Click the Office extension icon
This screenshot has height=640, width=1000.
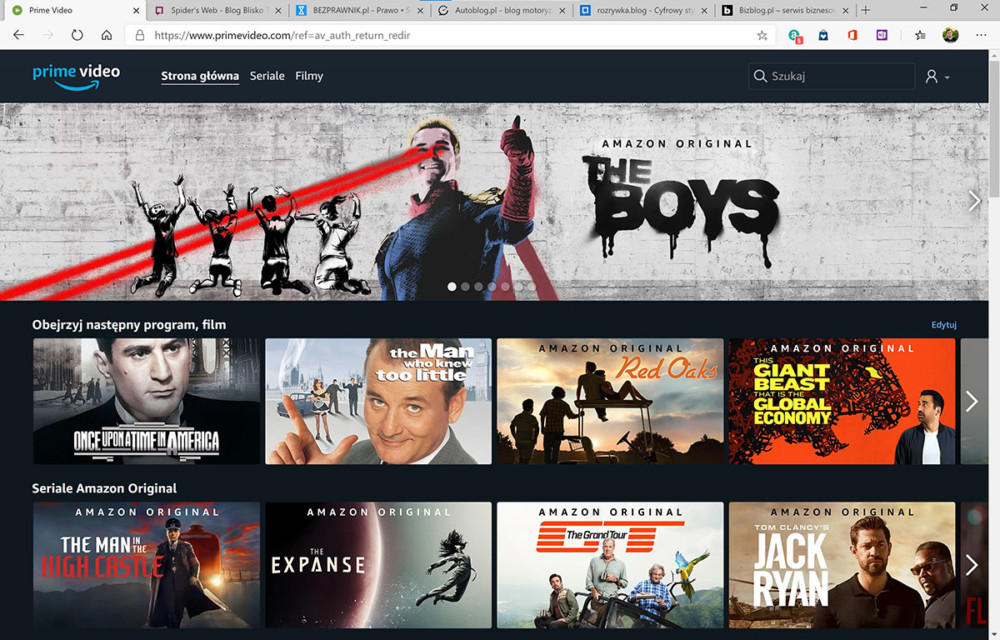coord(852,36)
